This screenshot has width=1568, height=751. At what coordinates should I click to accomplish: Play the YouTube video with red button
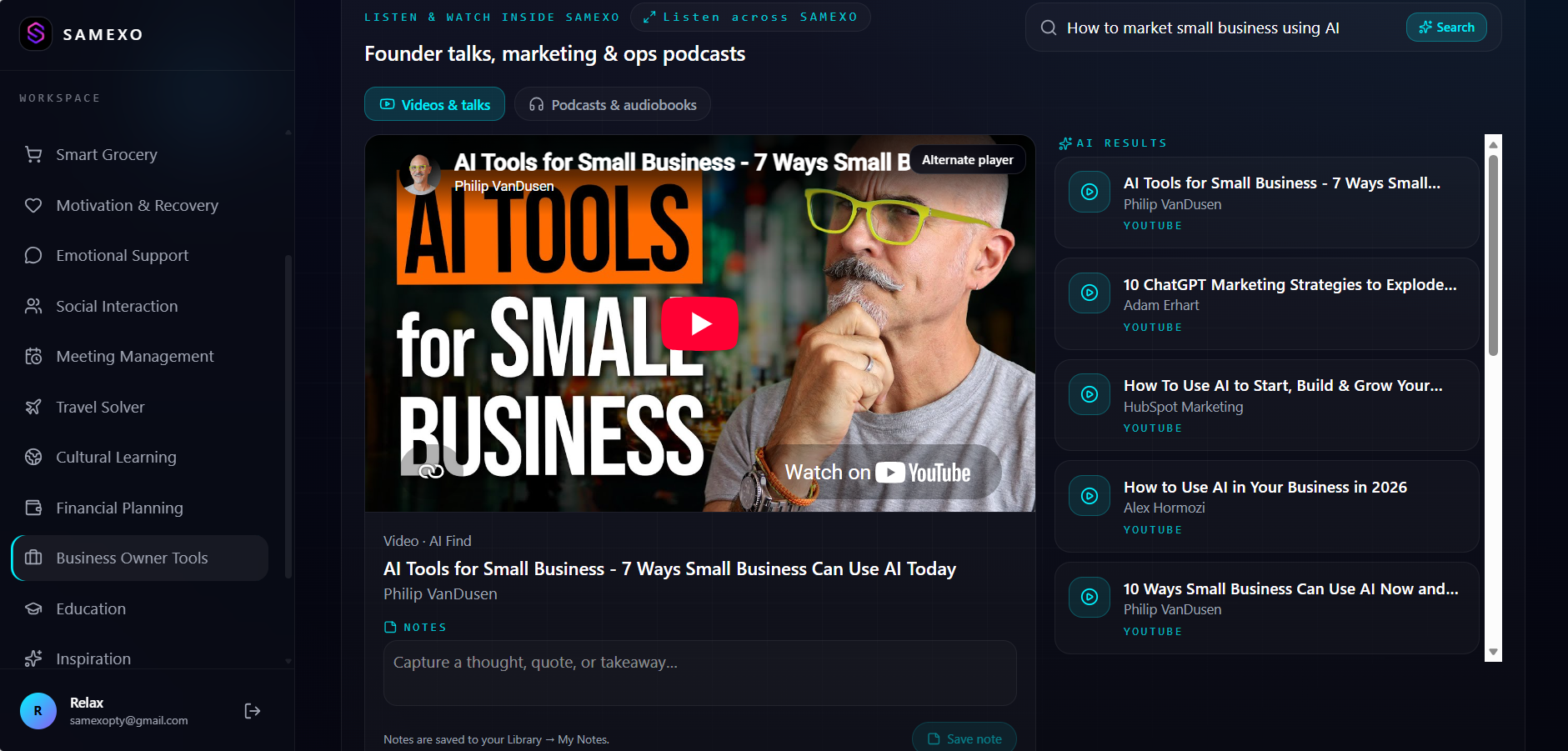[700, 323]
